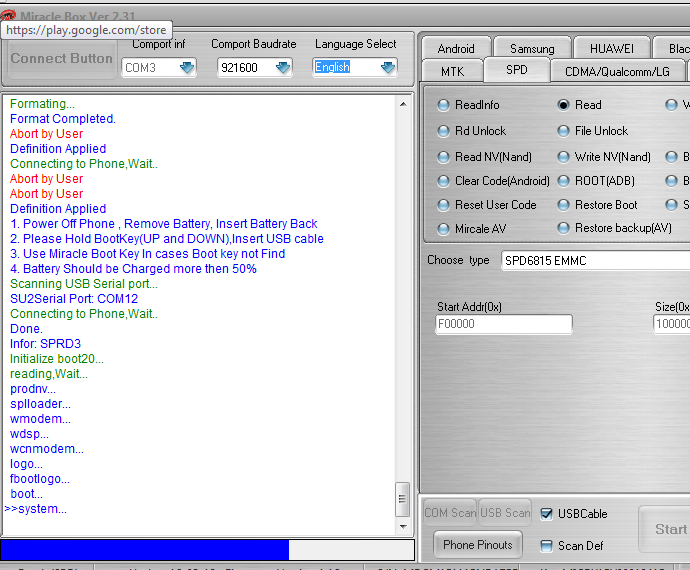The height and width of the screenshot is (570, 690).
Task: Click 'Initialize boot20...' log line
Action: click(x=57, y=359)
